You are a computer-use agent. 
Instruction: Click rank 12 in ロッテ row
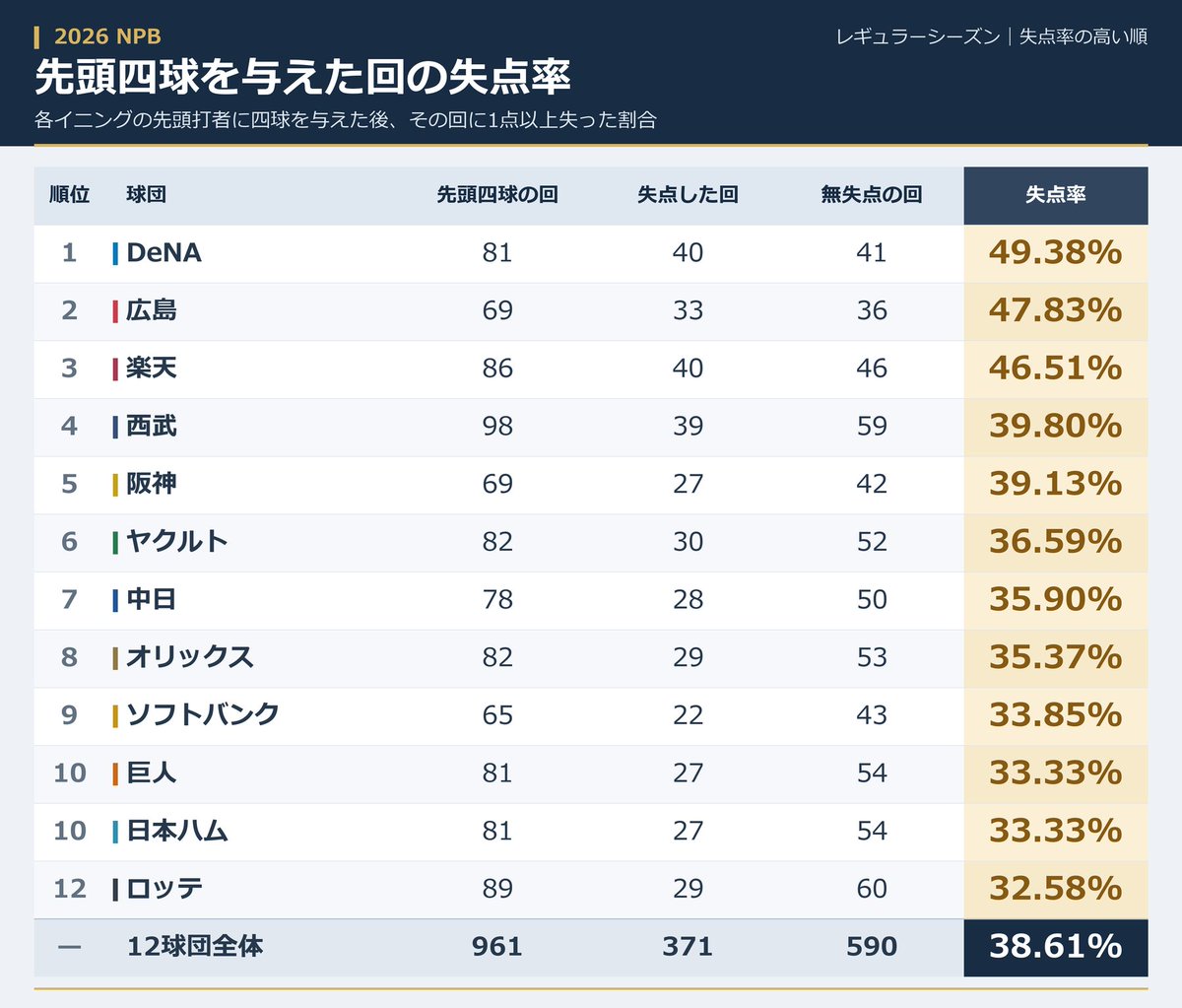click(x=70, y=889)
